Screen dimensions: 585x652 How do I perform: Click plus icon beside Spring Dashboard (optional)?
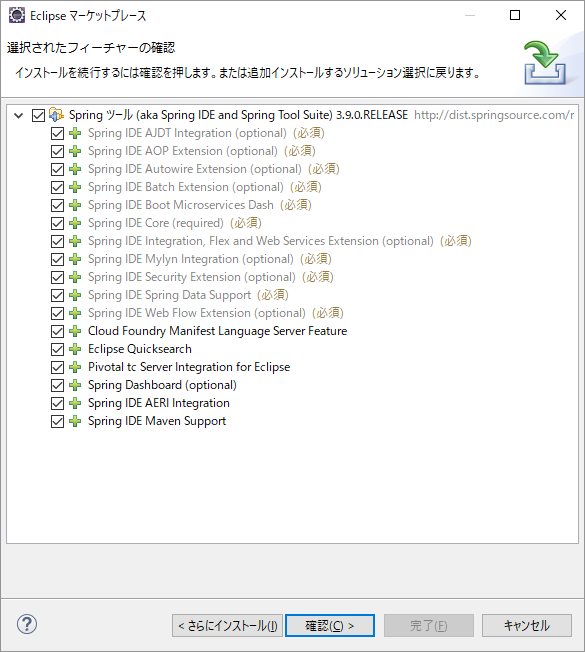point(75,385)
